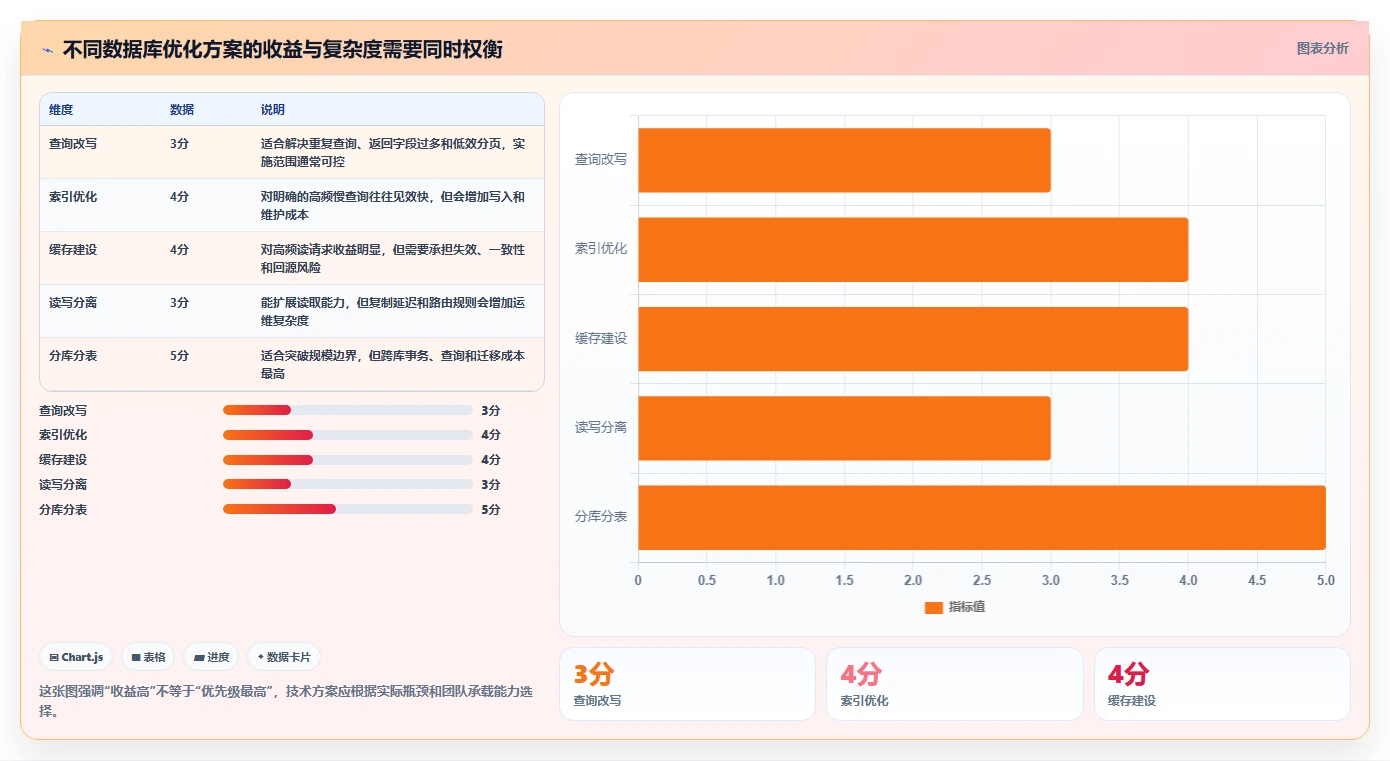Viewport: 1390px width, 761px height.
Task: Click the 索引优化 progress bar
Action: (x=347, y=435)
